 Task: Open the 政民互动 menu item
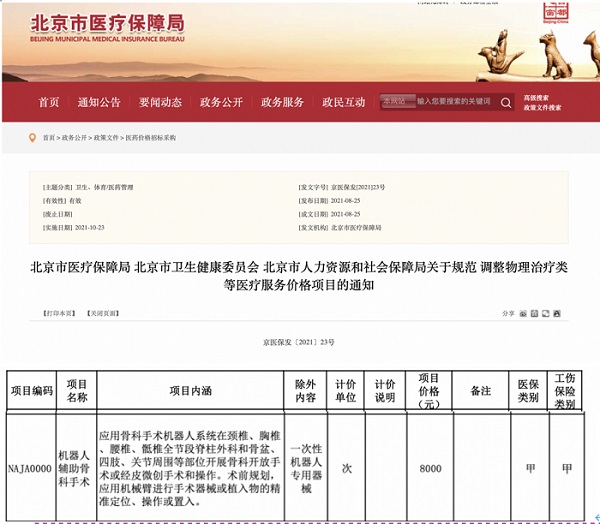(x=343, y=102)
